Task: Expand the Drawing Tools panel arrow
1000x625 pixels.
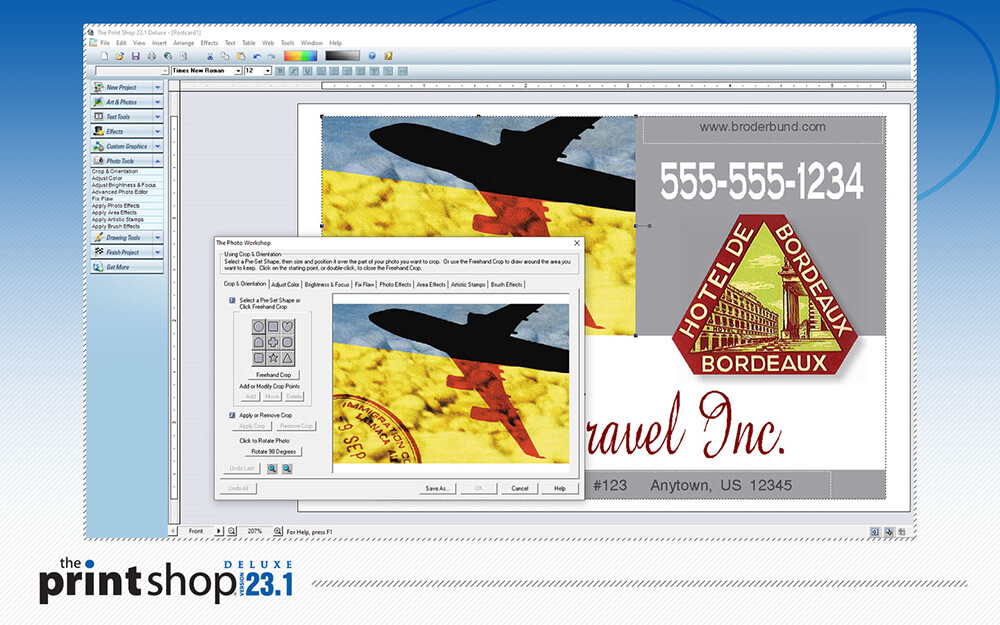Action: (x=158, y=237)
